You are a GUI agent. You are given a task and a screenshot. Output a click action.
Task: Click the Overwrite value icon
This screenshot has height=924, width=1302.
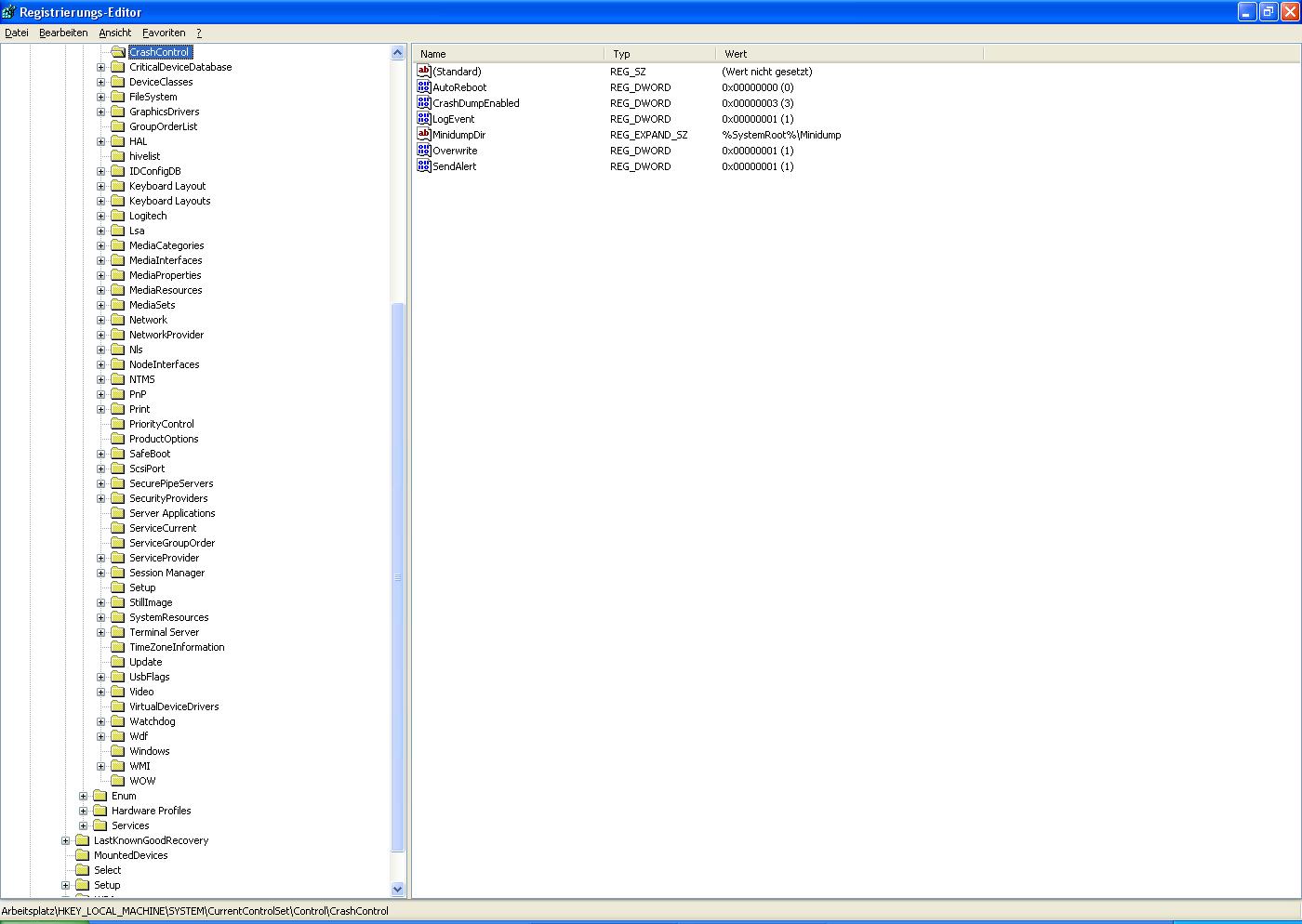tap(424, 151)
